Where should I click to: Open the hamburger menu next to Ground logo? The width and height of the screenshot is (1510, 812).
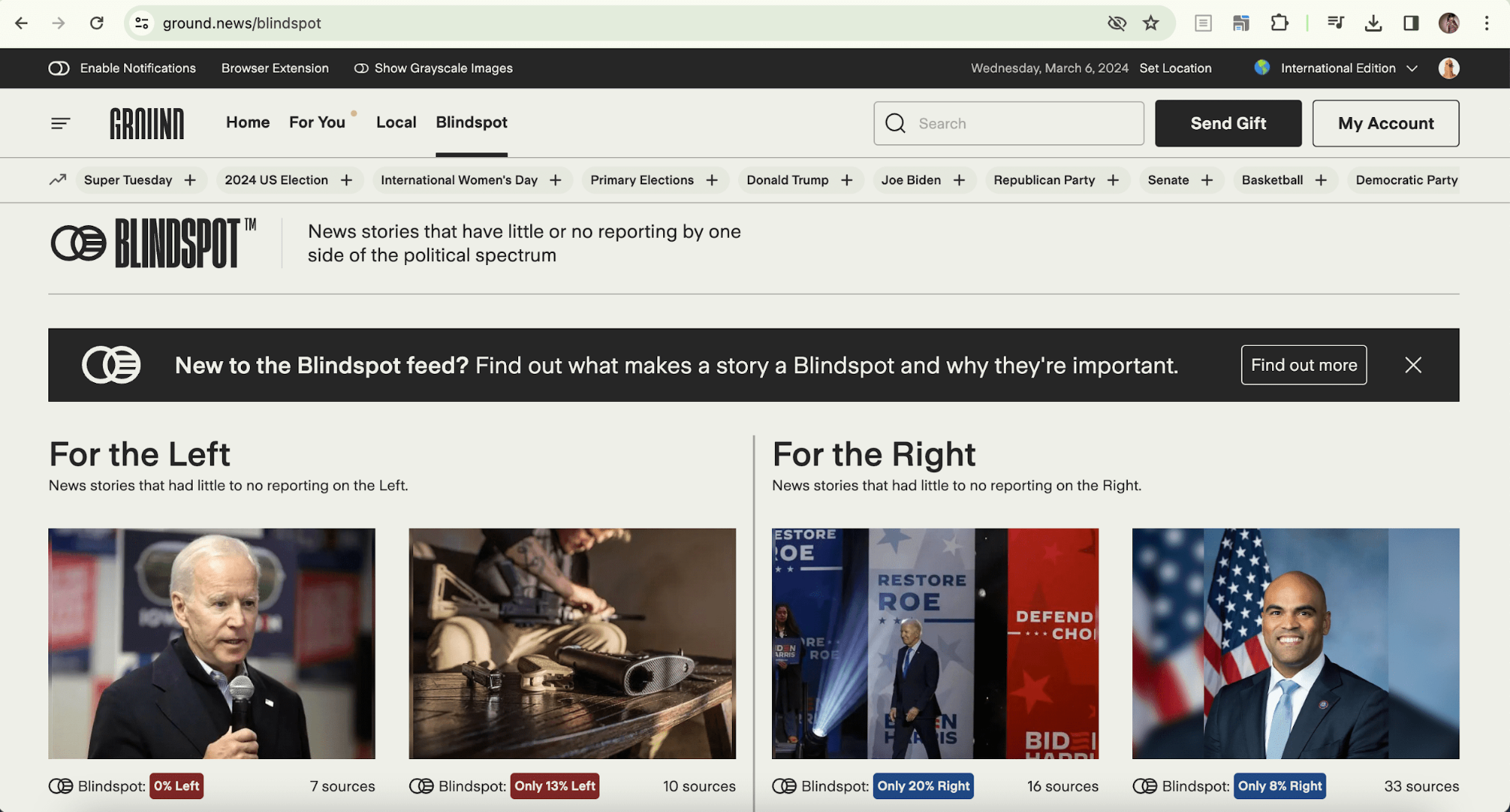[x=60, y=123]
